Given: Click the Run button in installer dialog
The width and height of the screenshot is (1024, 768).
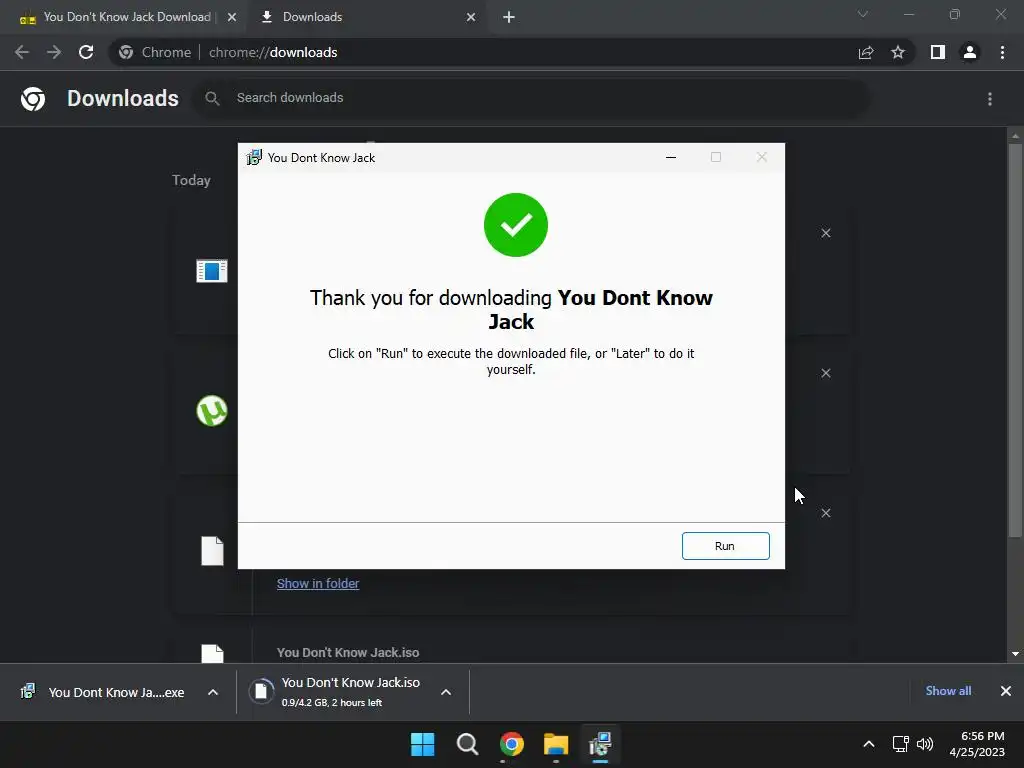Looking at the screenshot, I should [725, 546].
